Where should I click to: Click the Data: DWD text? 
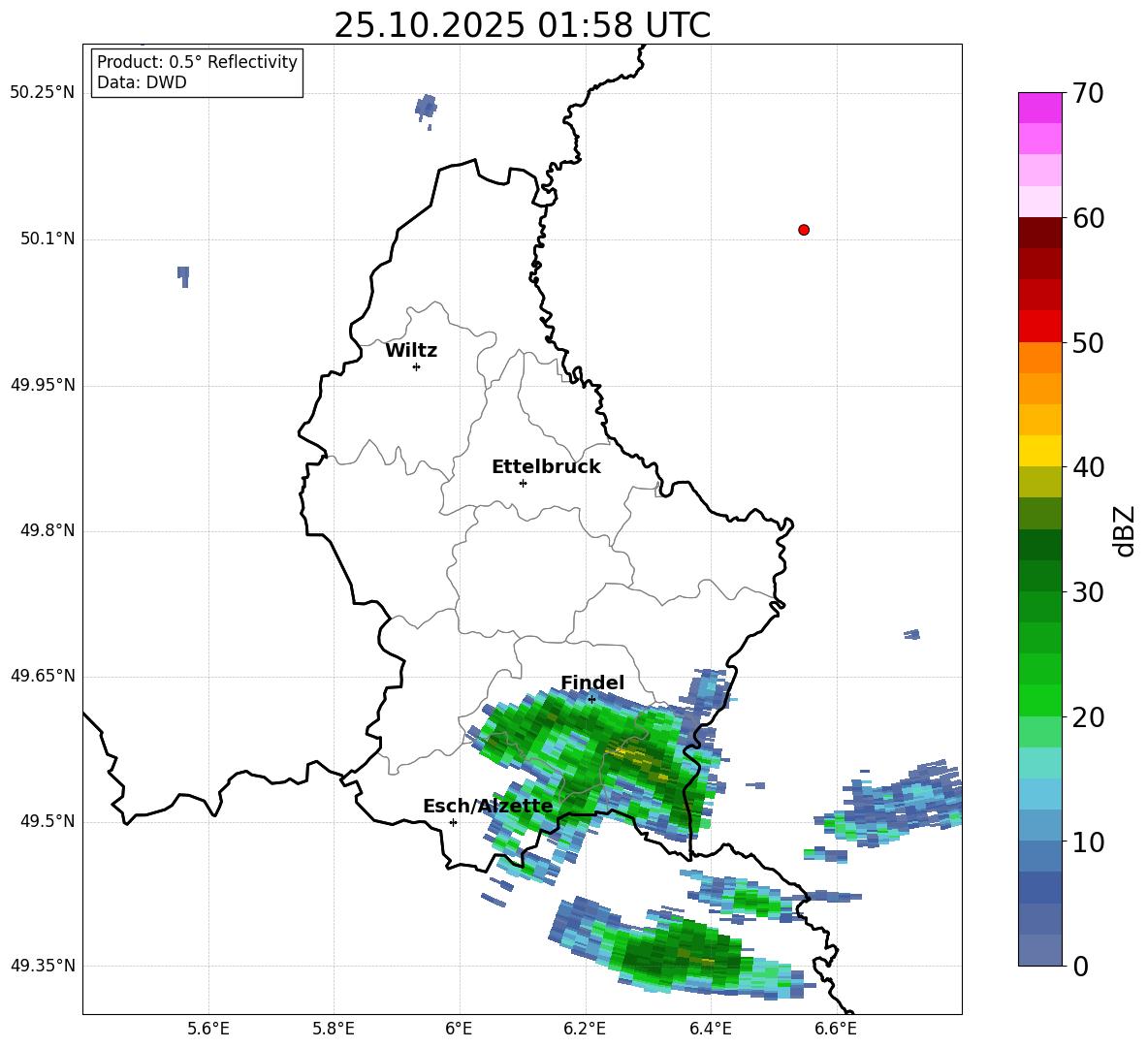click(142, 82)
